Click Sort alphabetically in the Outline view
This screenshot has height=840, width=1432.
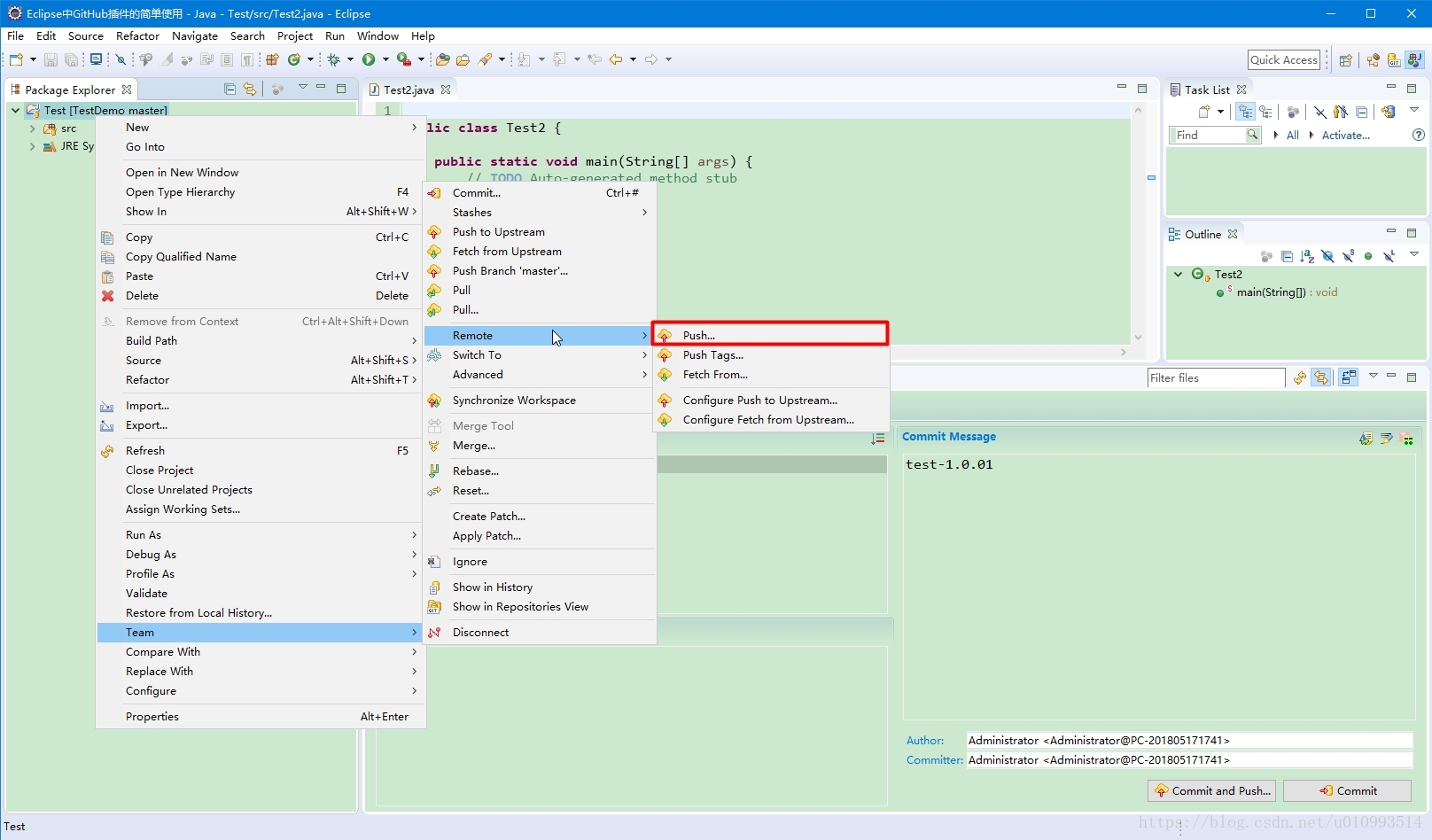click(x=1307, y=256)
